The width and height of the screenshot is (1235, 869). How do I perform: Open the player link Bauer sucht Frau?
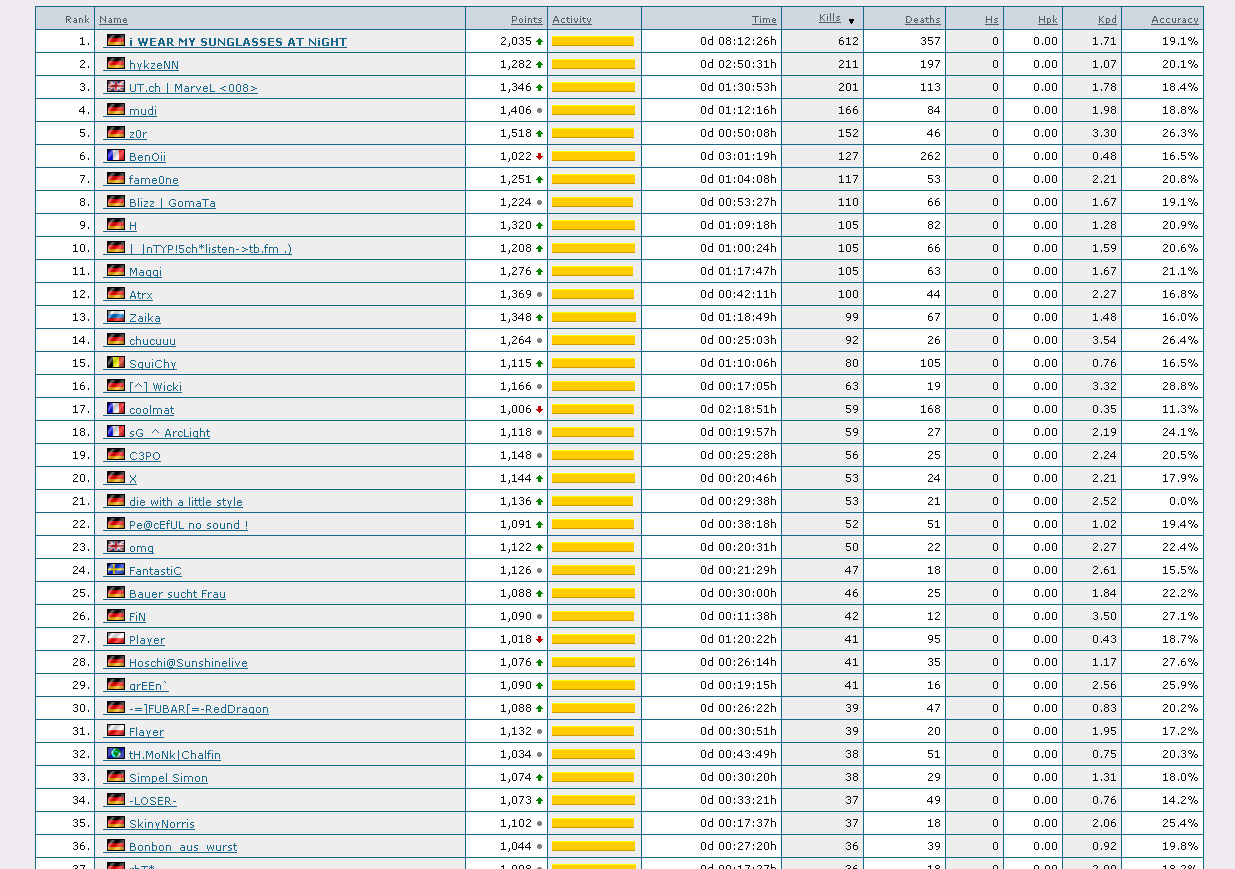click(177, 594)
